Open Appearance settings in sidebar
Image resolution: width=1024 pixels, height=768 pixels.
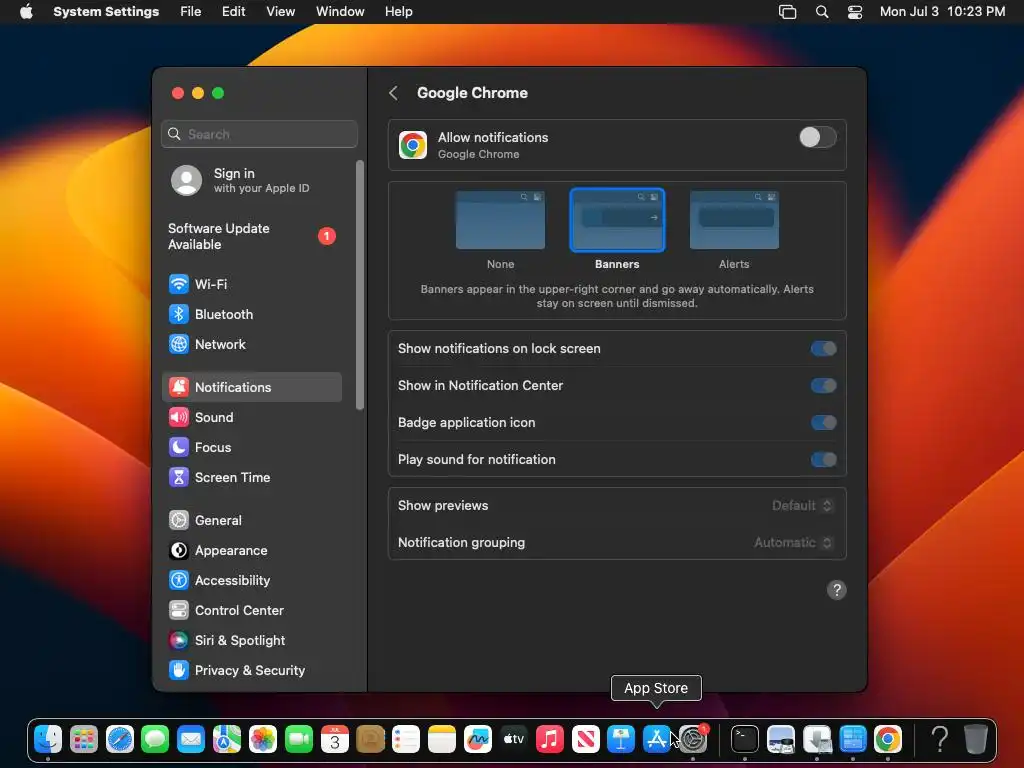251,551
